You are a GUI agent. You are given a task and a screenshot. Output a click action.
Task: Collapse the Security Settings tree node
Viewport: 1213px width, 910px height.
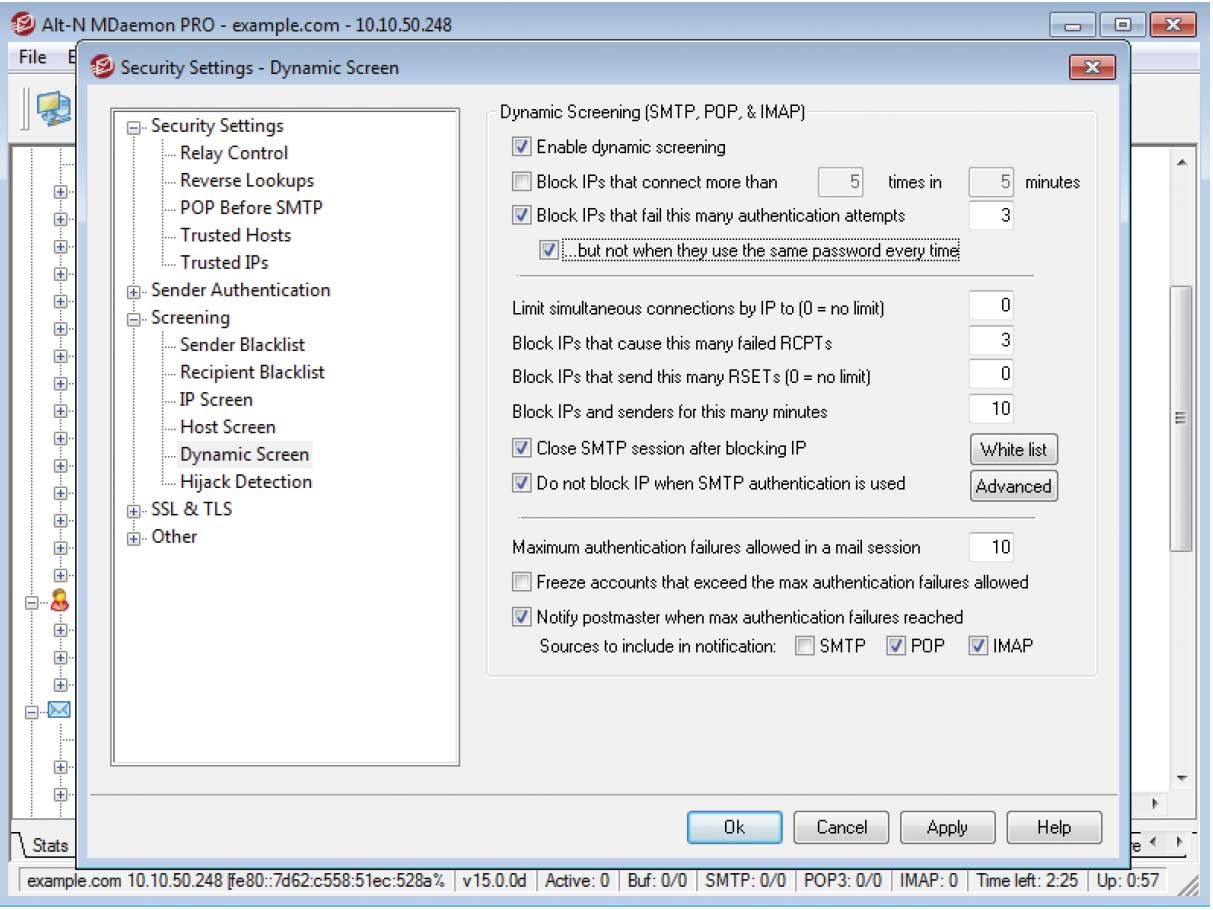click(134, 127)
